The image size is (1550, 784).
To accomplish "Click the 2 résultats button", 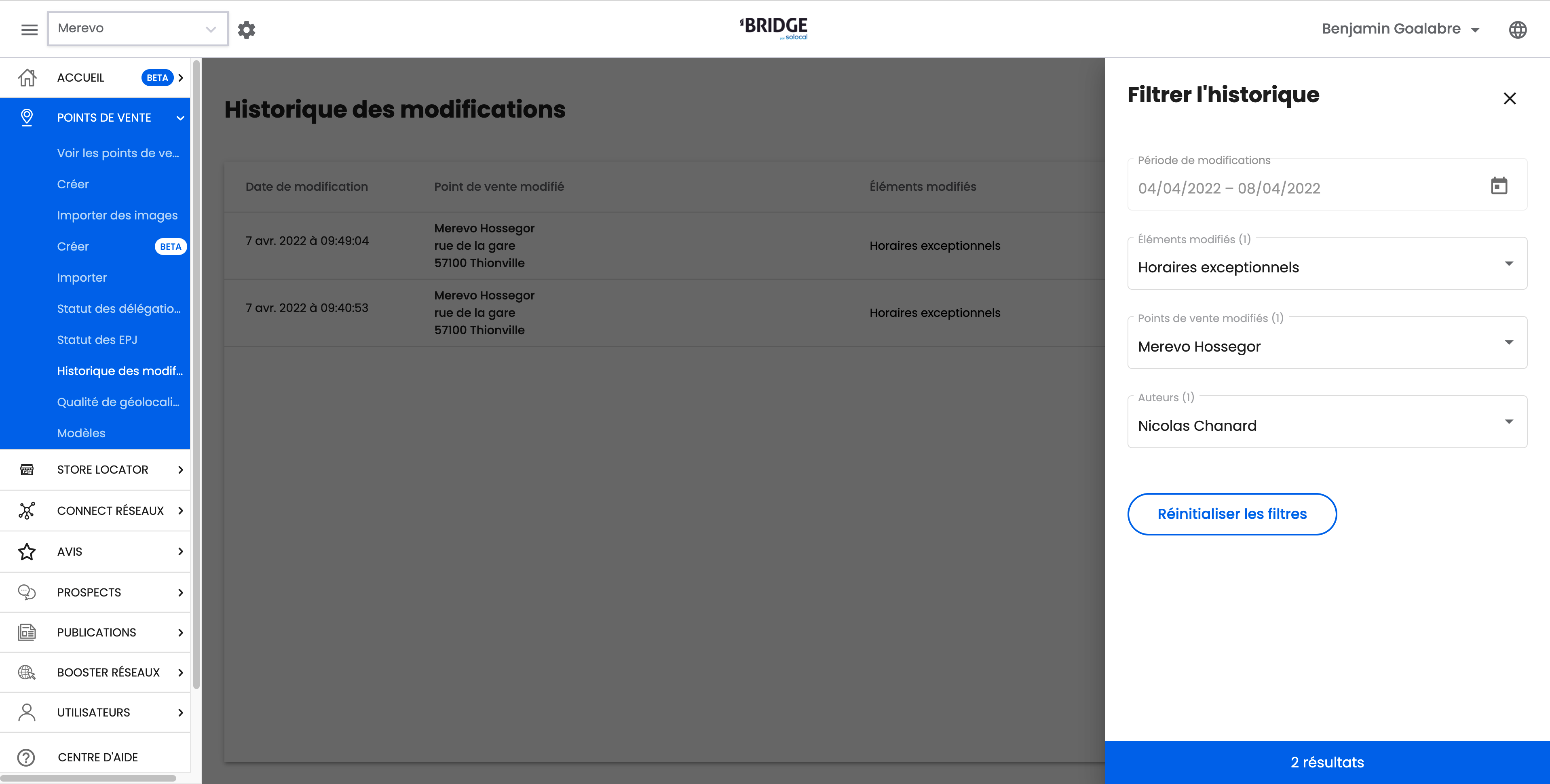I will click(x=1326, y=762).
